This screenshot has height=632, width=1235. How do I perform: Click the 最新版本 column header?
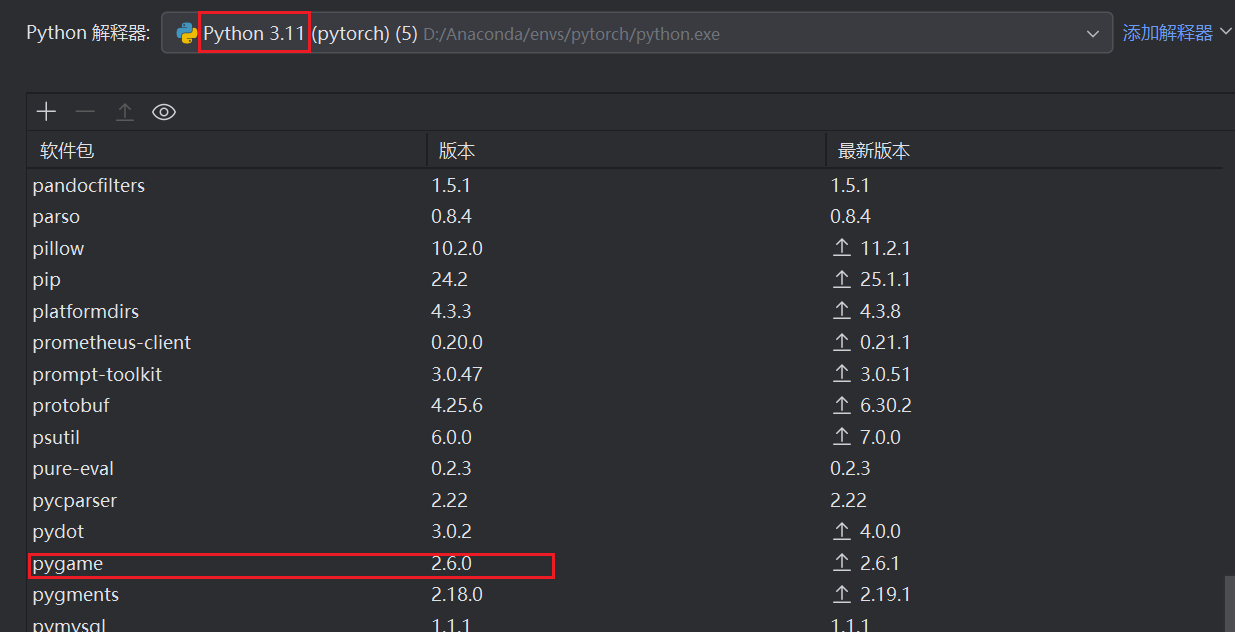click(874, 151)
